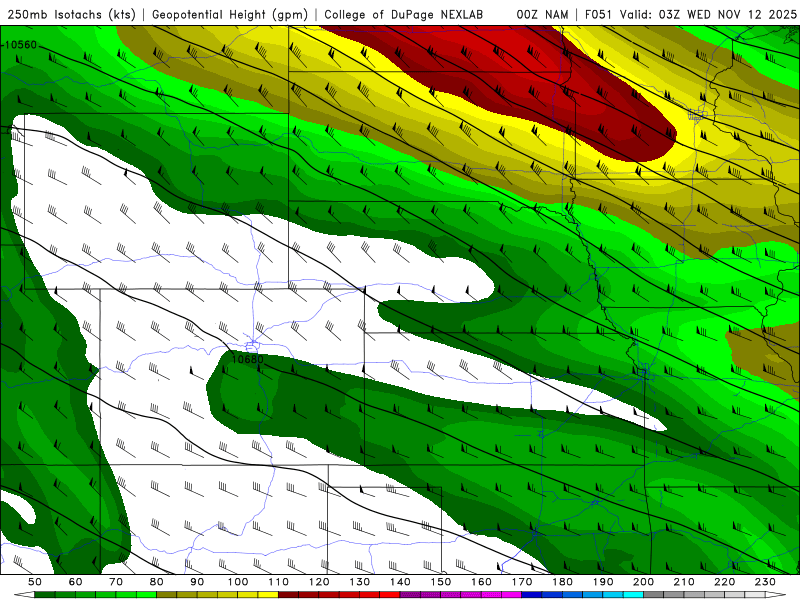The image size is (800, 600).
Task: Click the 'F051 Valid: 03Z WED NOV 12 2025' text
Action: coord(690,14)
